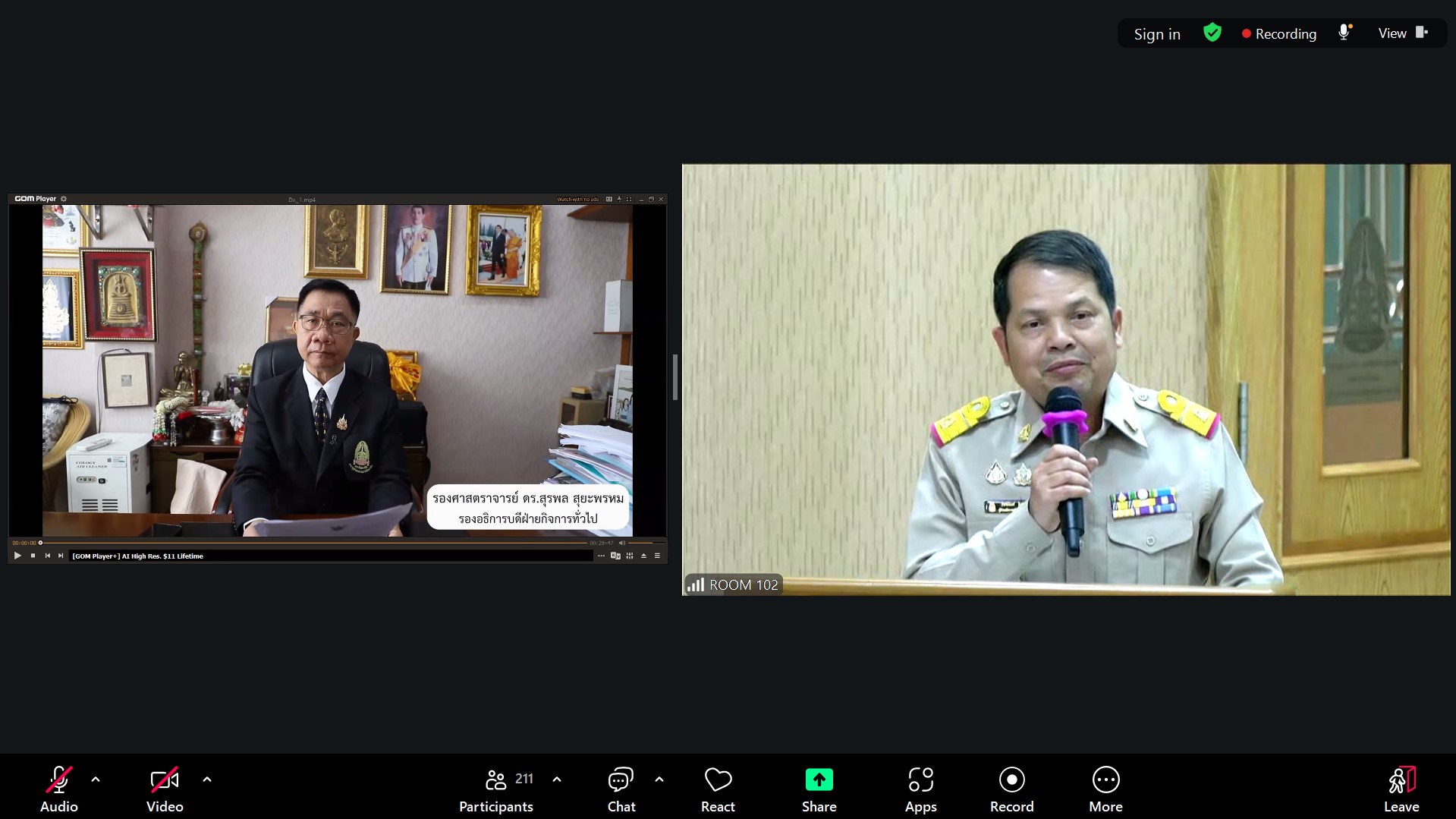Expand the audio options chevron
The width and height of the screenshot is (1456, 819).
coord(96,780)
